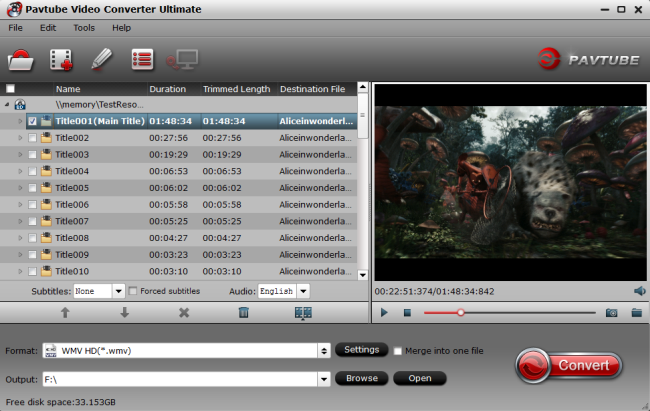Open the Edit pencil tool

[102, 59]
